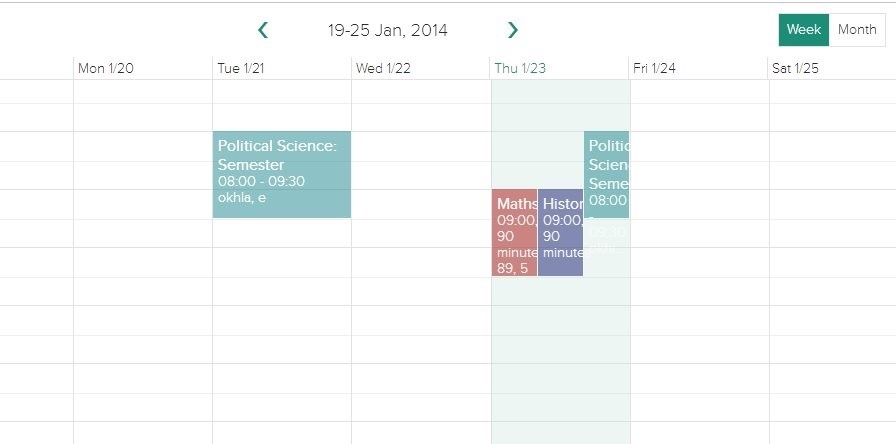
Task: Select the Mon 1/20 day header
Action: tap(106, 68)
